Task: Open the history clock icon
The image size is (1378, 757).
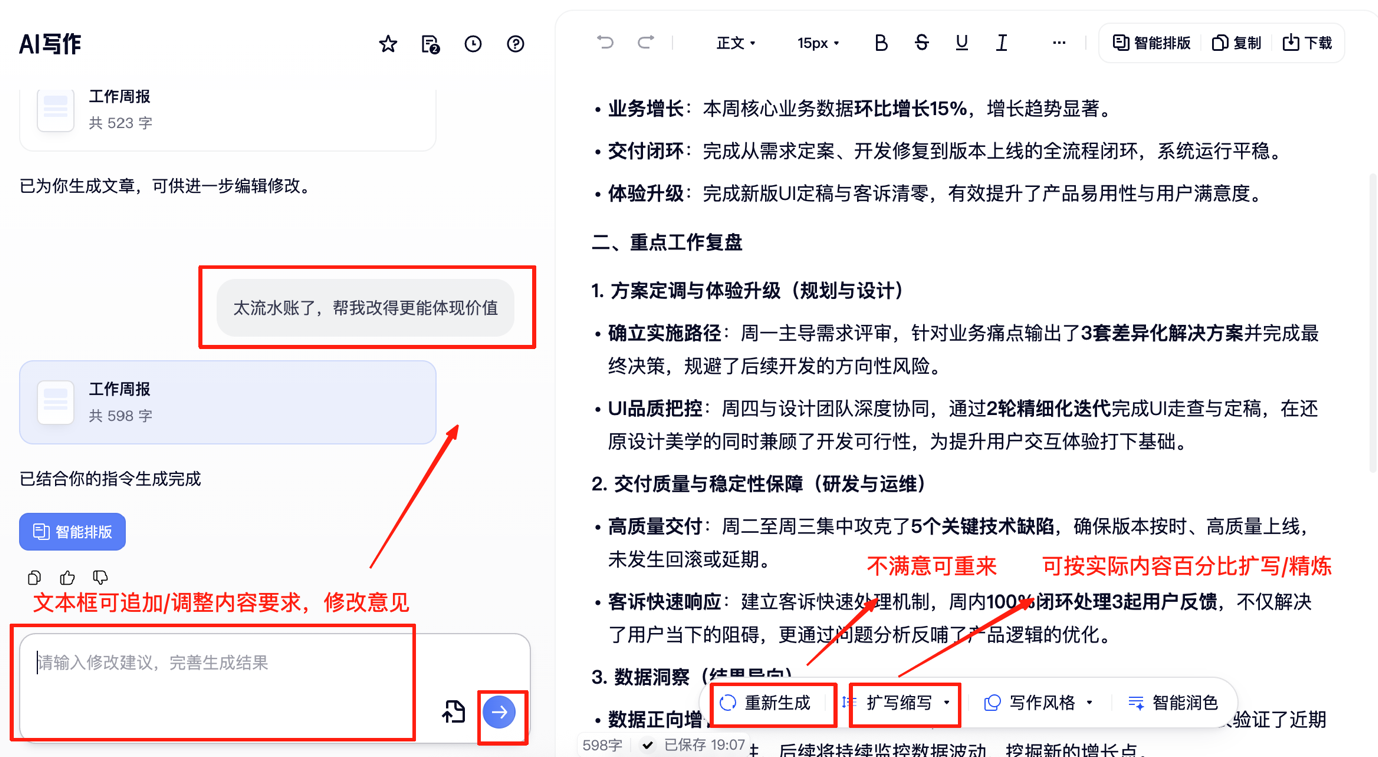Action: click(x=473, y=44)
